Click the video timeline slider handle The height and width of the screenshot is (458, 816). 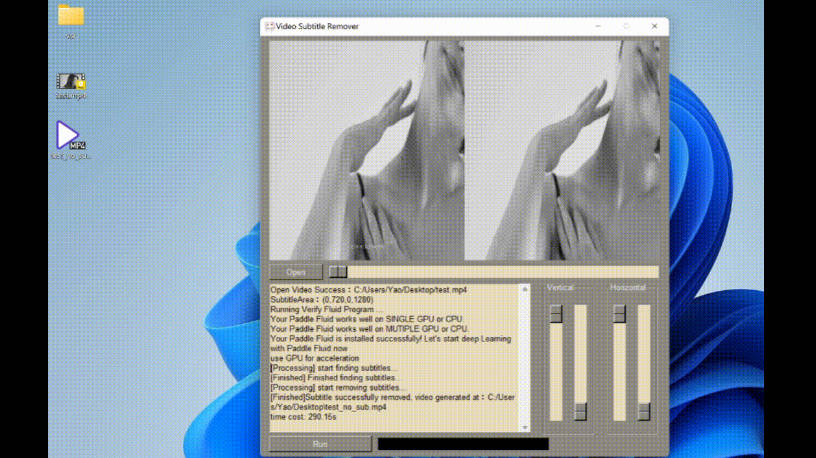coord(338,272)
